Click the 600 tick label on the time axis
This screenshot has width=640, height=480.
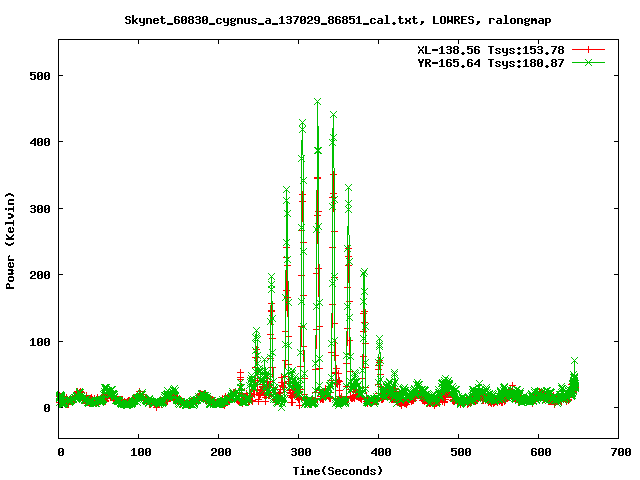541,452
